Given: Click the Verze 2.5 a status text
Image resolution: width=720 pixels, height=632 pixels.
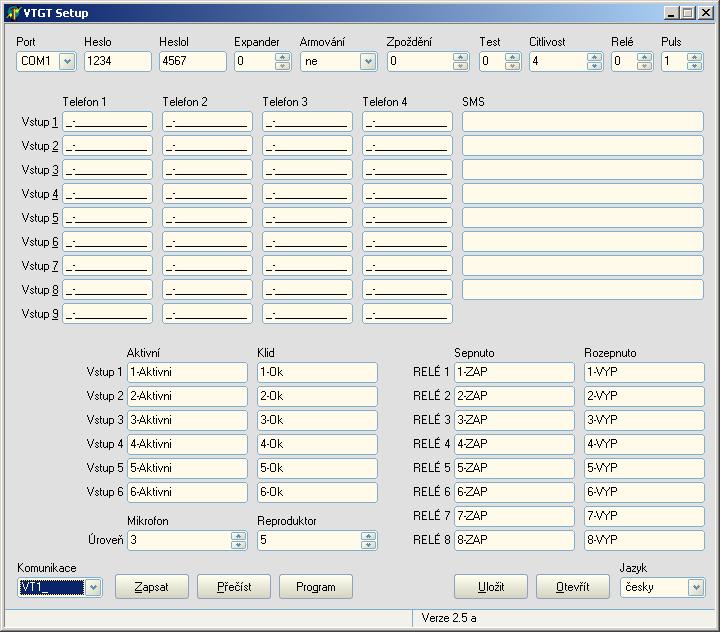Looking at the screenshot, I should [x=449, y=618].
